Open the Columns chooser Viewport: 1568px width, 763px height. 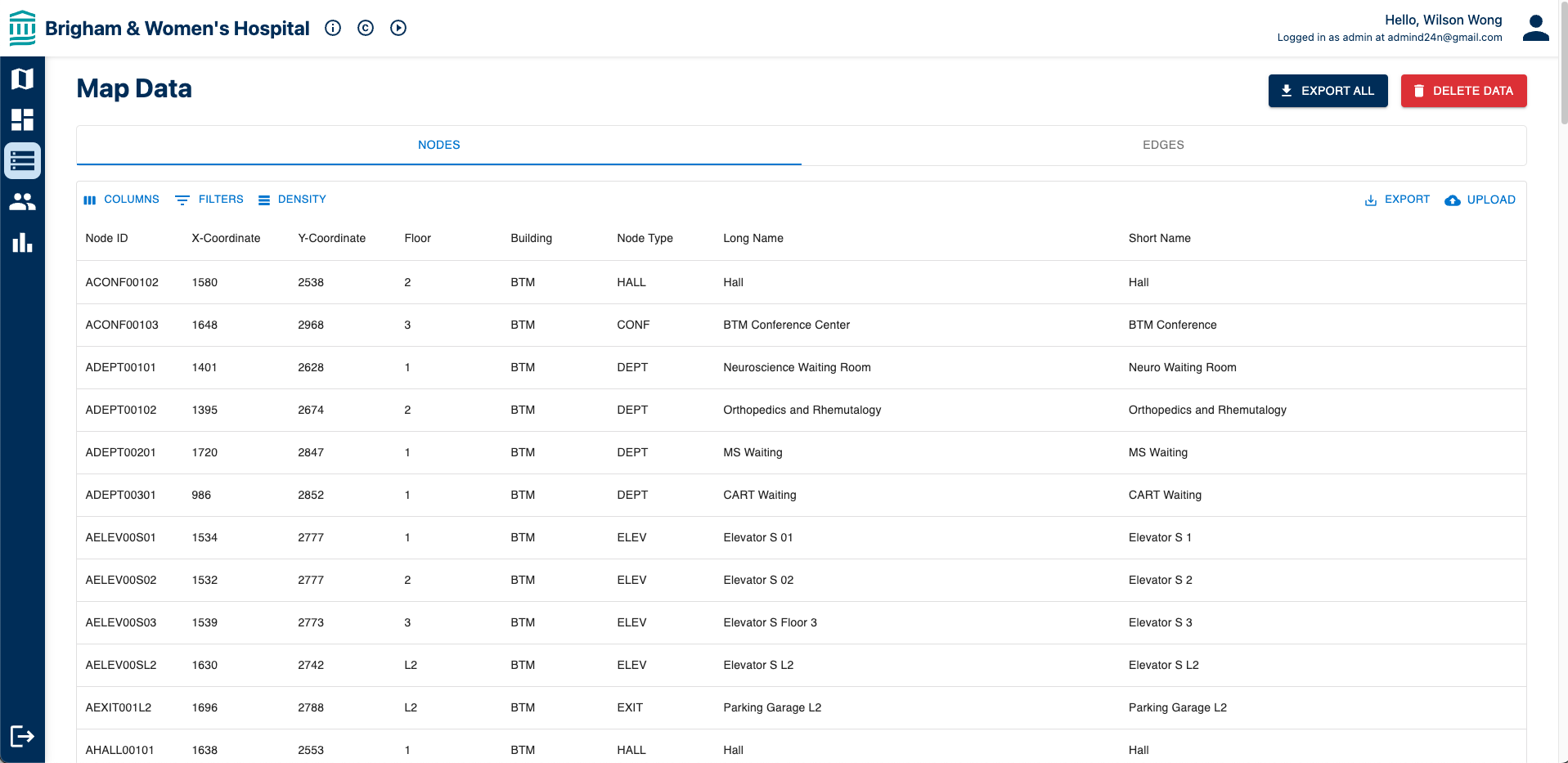click(x=122, y=200)
